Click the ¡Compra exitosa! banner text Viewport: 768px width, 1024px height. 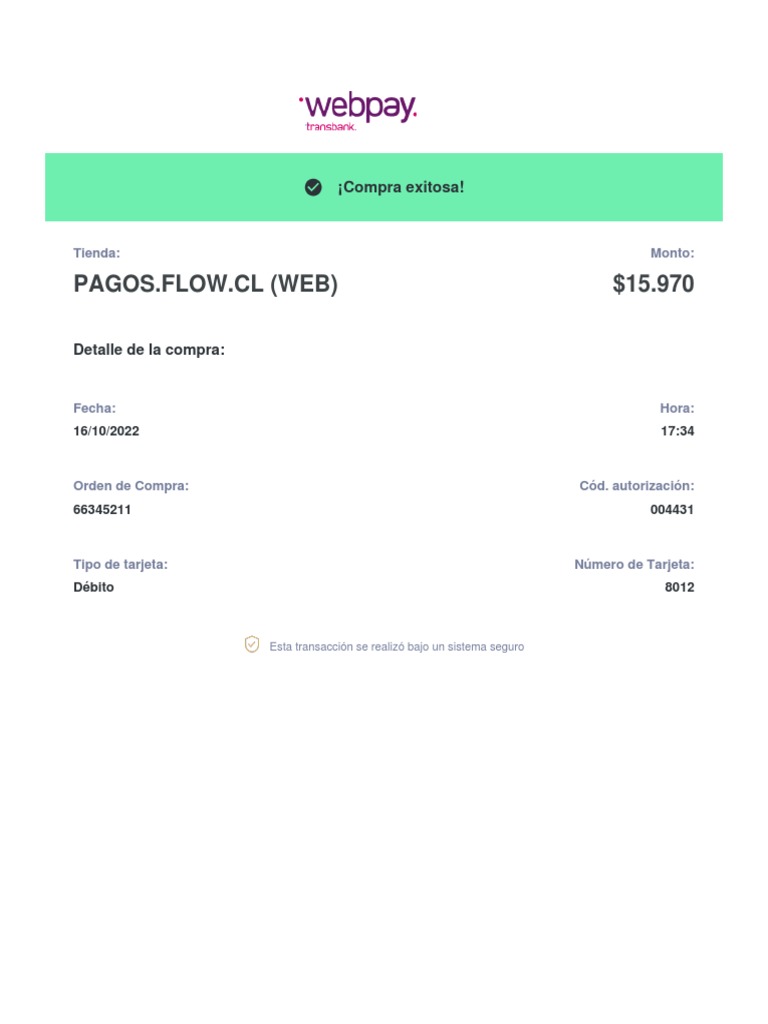point(400,188)
